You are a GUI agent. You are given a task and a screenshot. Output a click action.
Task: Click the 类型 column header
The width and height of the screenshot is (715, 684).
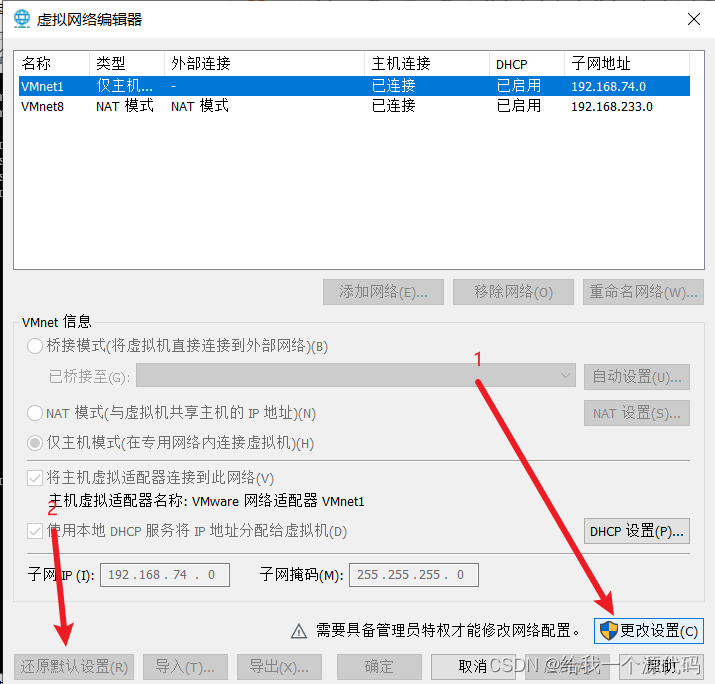click(x=127, y=63)
